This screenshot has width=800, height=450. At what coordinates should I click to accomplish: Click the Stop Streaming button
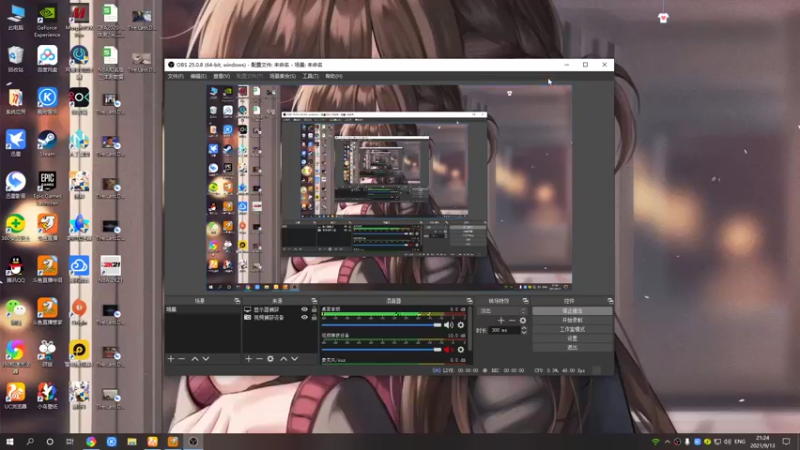tap(572, 311)
